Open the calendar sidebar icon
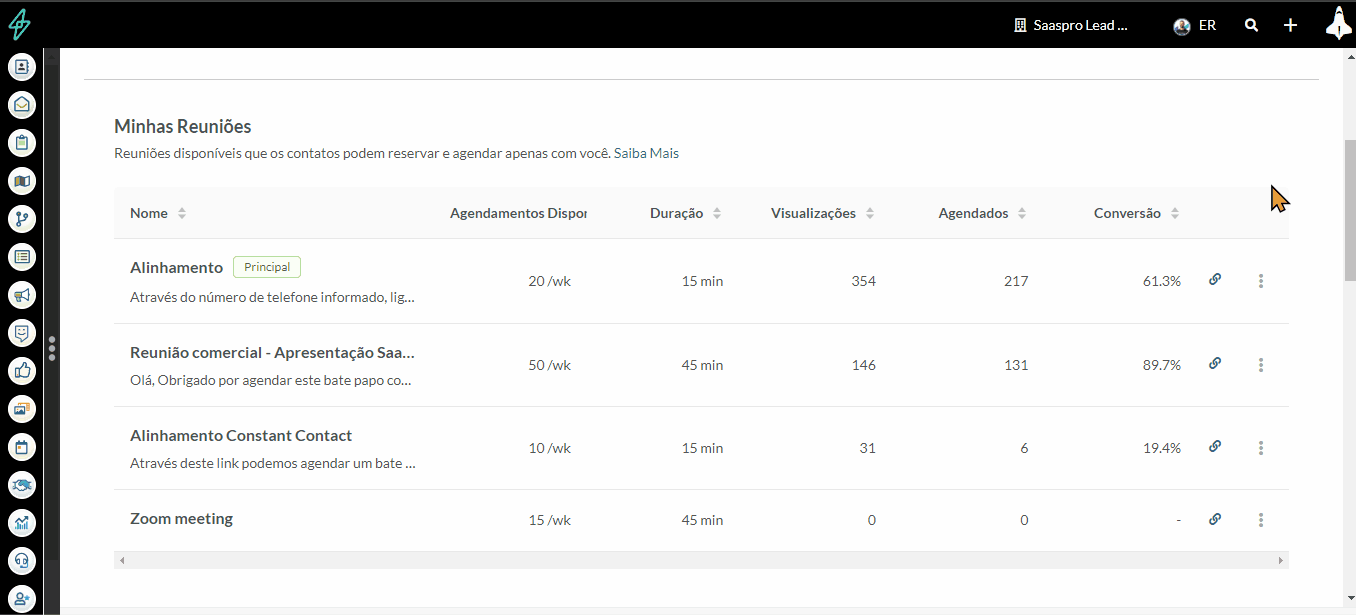The height and width of the screenshot is (615, 1356). click(x=22, y=446)
